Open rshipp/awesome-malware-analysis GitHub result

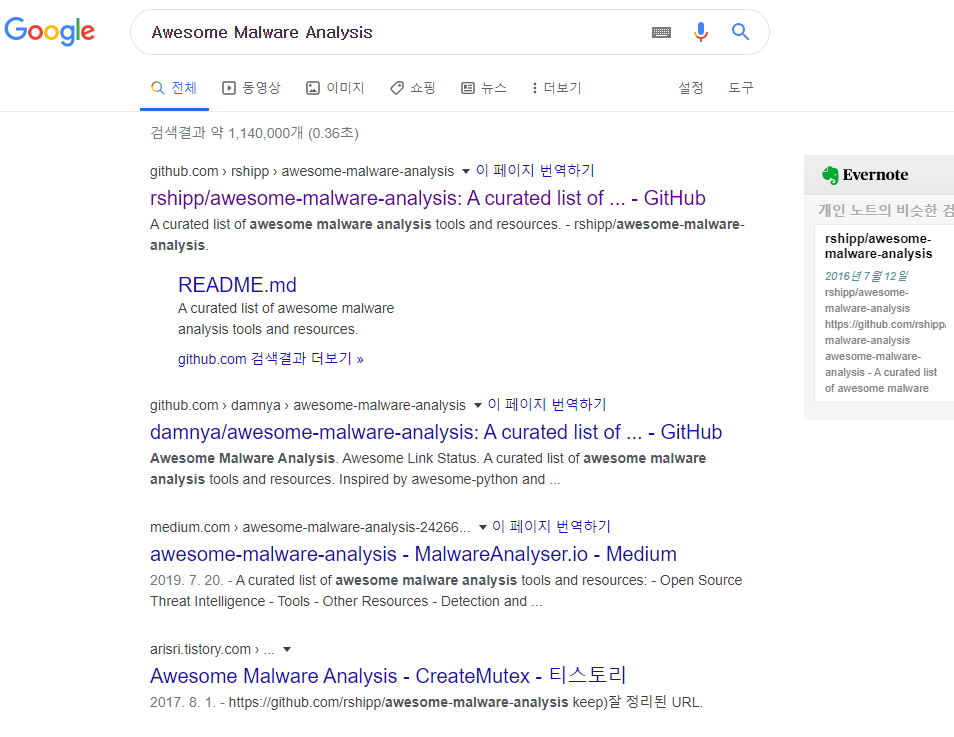pos(428,198)
